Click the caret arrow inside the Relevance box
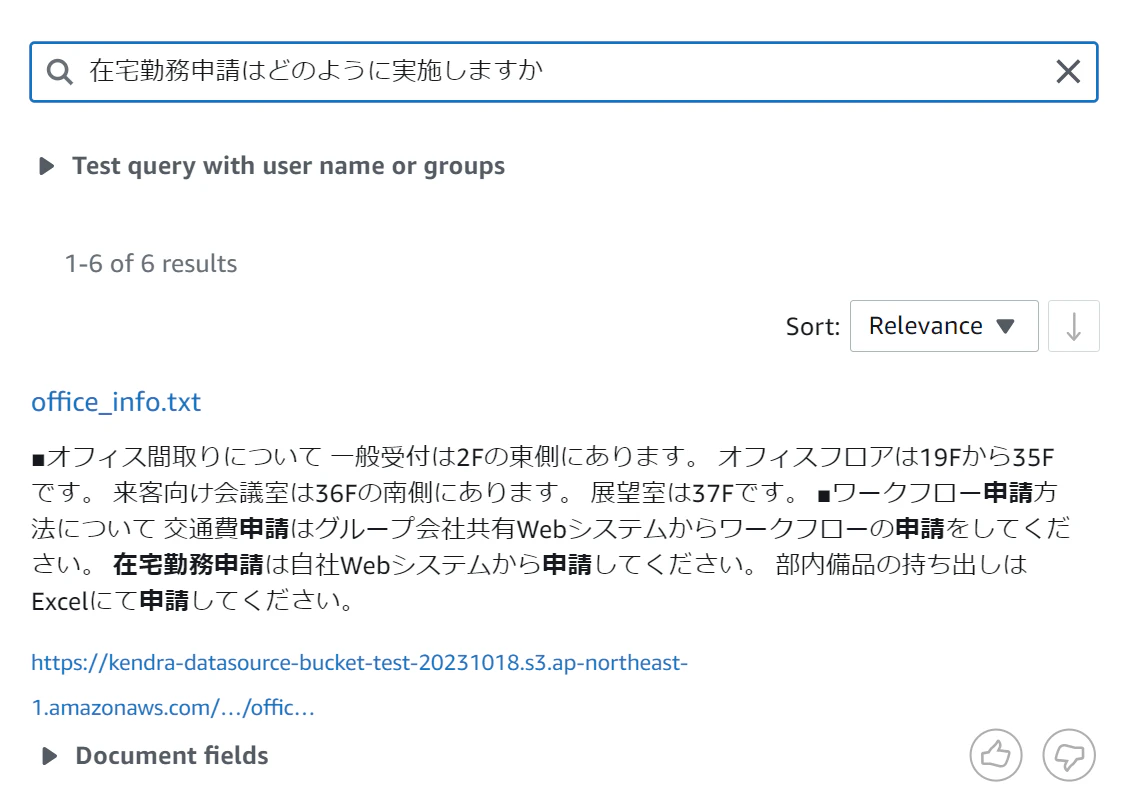1143x812 pixels. coord(1005,326)
